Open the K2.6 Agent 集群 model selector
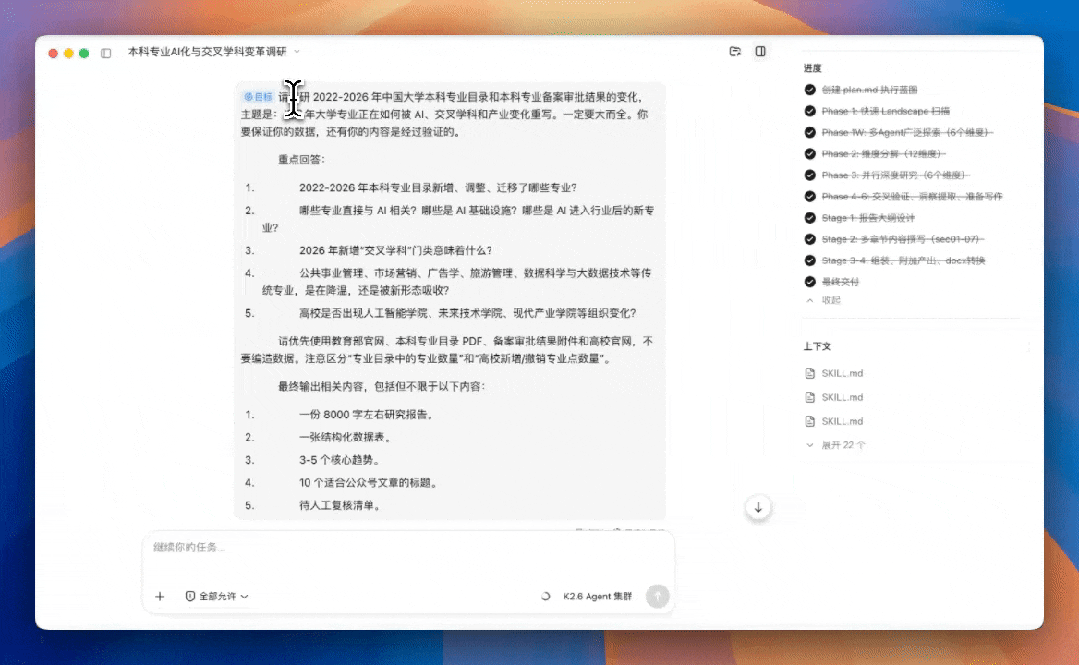 (597, 596)
